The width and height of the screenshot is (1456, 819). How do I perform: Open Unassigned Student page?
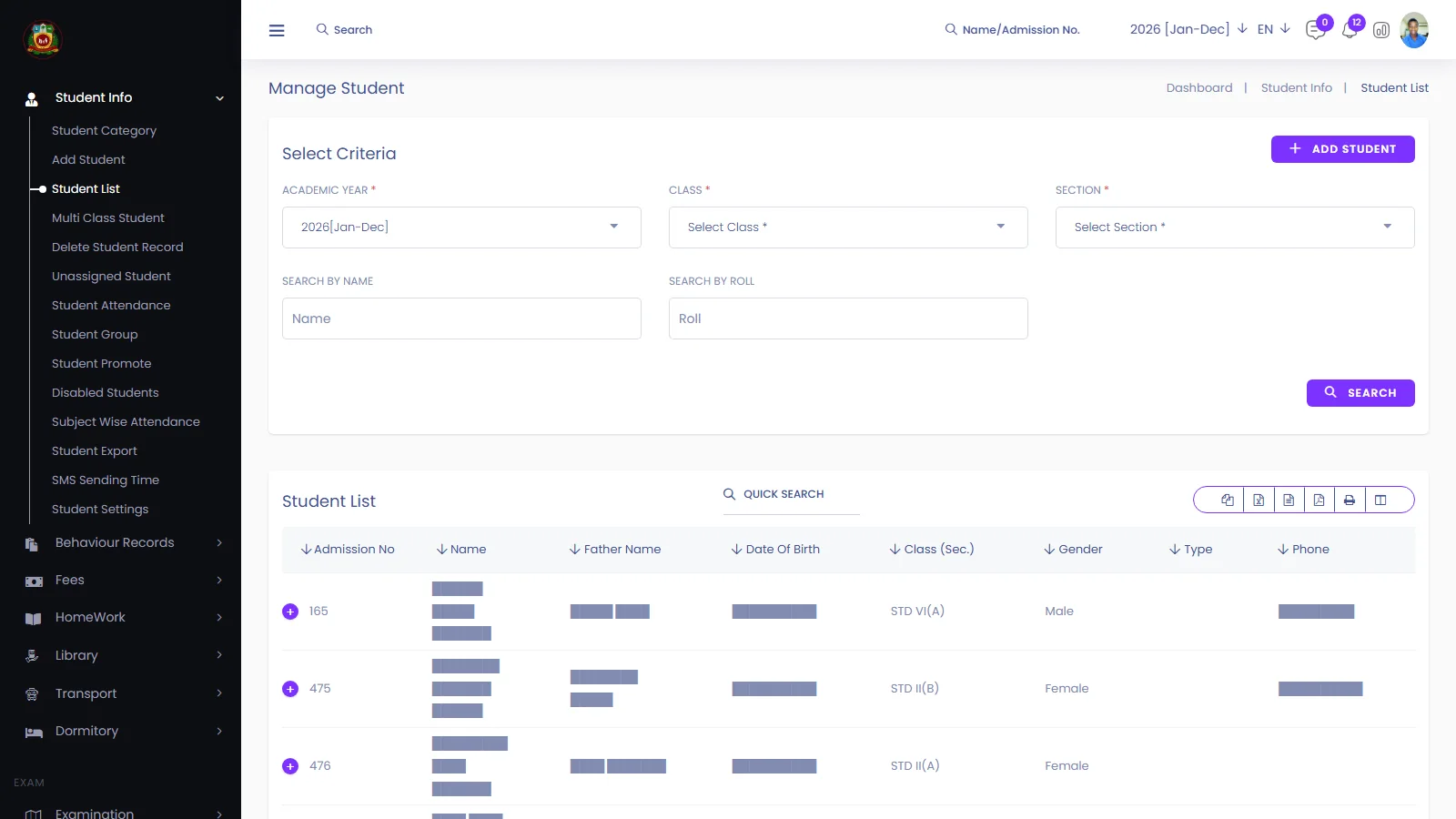click(x=111, y=277)
